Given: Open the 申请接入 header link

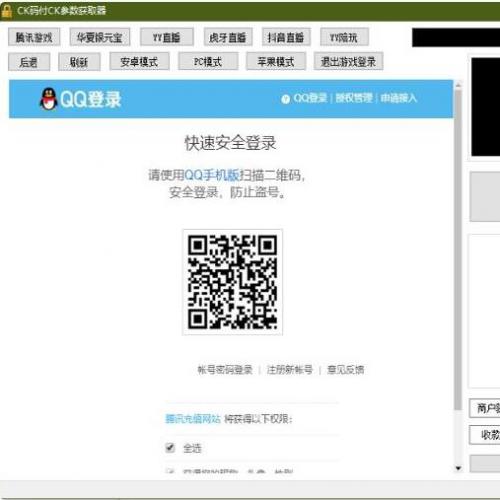Looking at the screenshot, I should point(399,98).
